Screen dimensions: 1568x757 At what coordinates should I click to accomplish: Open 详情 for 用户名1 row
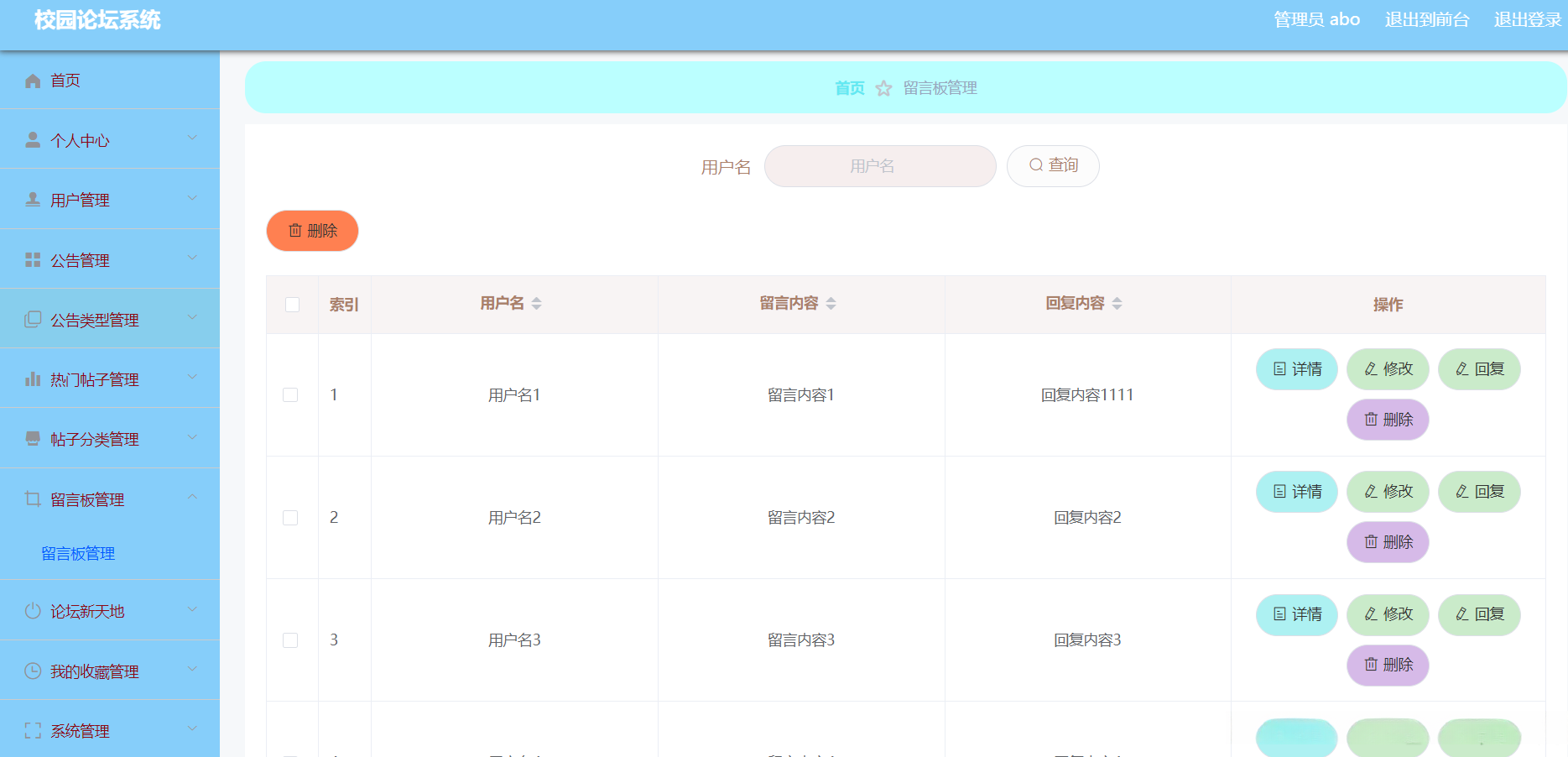1296,369
